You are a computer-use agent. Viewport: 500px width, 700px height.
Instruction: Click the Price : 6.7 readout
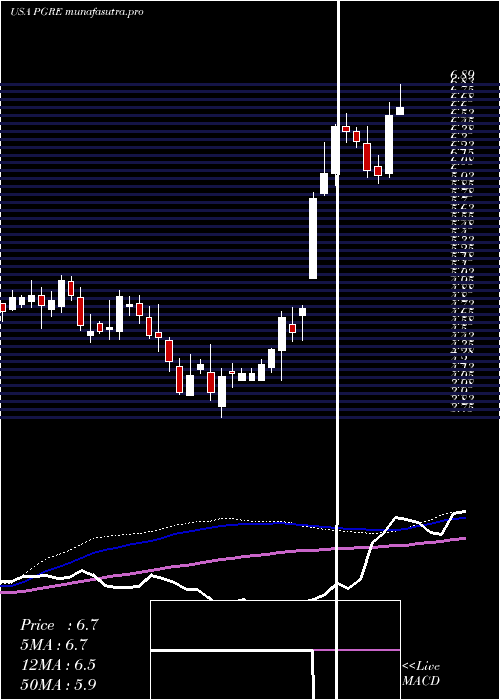coord(59,625)
